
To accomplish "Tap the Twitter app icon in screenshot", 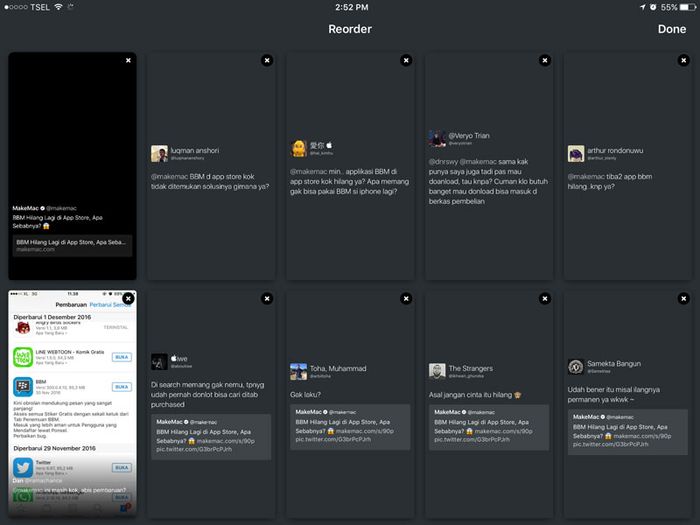I will point(23,467).
